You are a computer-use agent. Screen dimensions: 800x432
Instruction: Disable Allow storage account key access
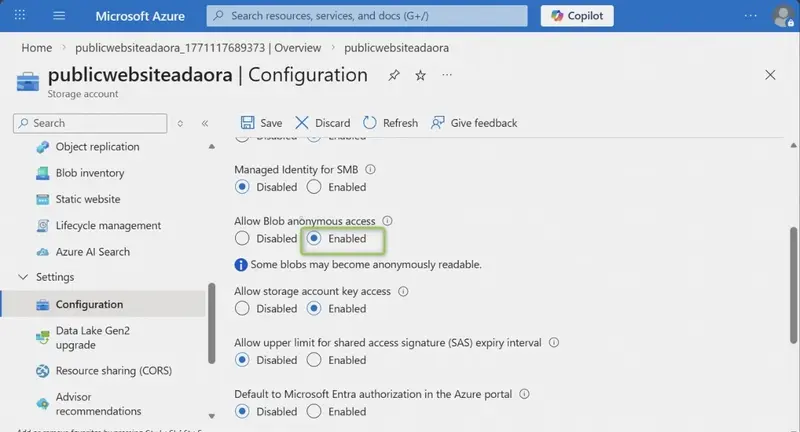(x=242, y=309)
